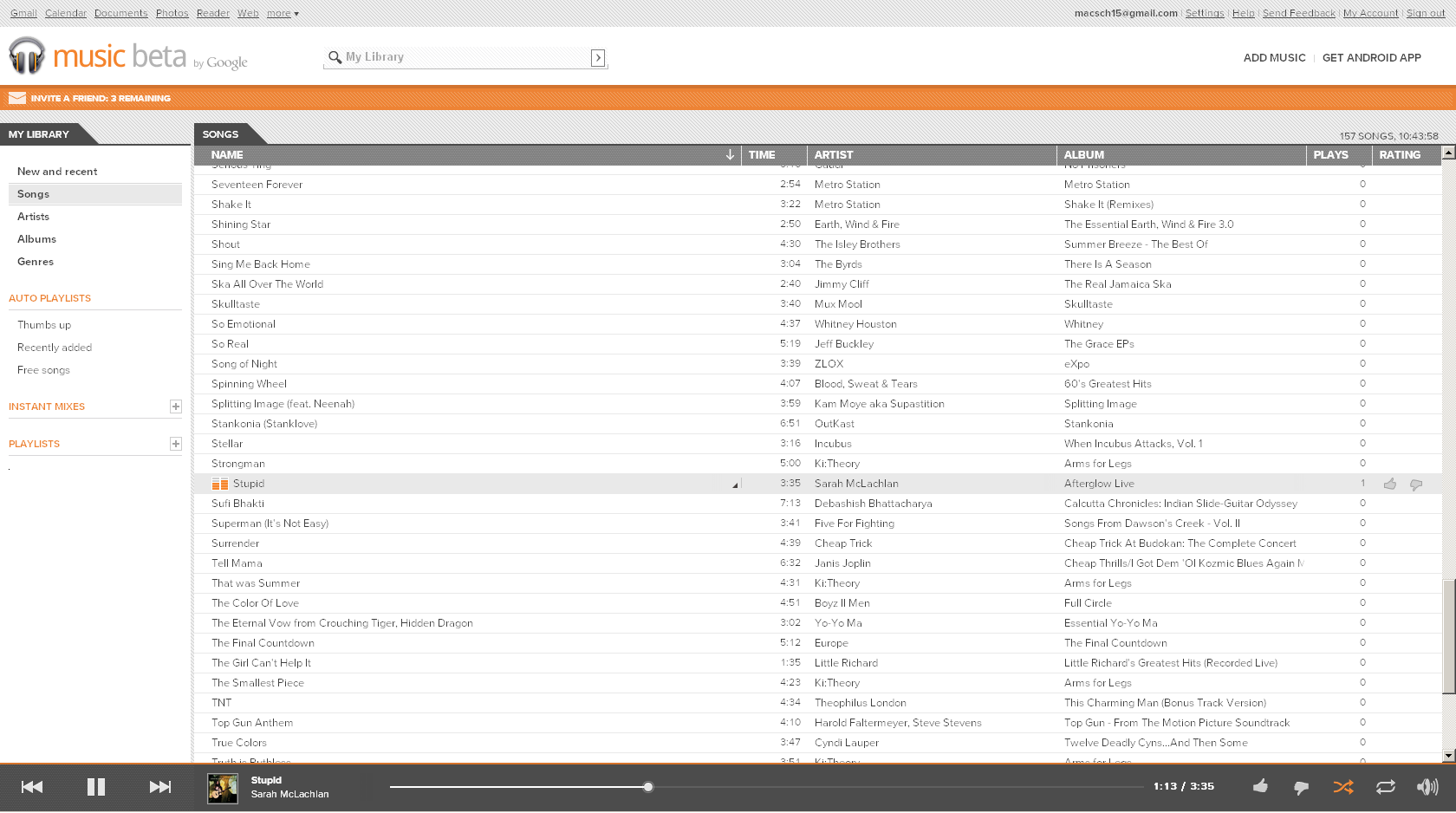The height and width of the screenshot is (813, 1456).
Task: Click the ADD MUSIC link
Action: pyautogui.click(x=1274, y=58)
